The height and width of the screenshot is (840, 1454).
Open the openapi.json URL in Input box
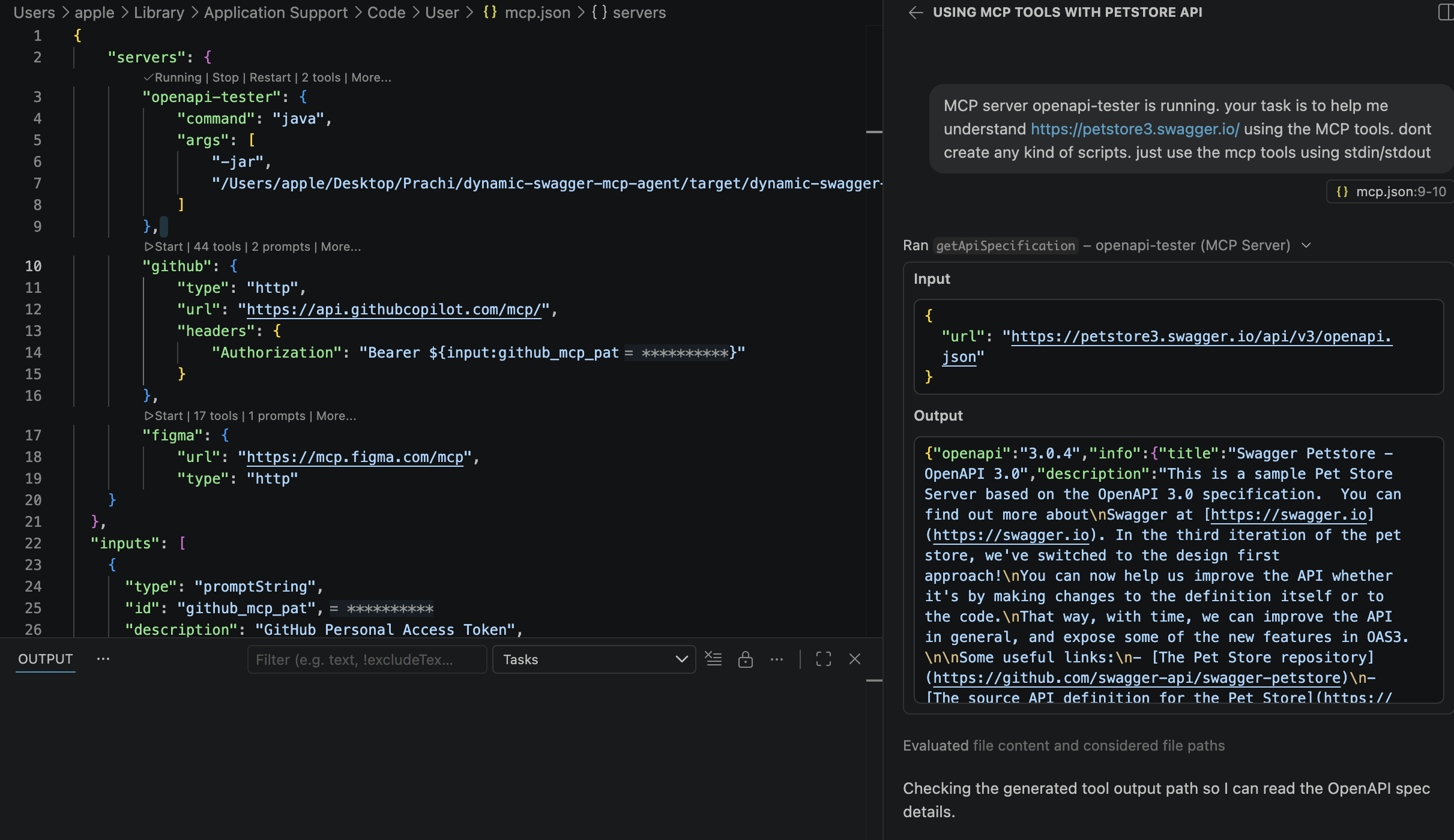point(1201,337)
